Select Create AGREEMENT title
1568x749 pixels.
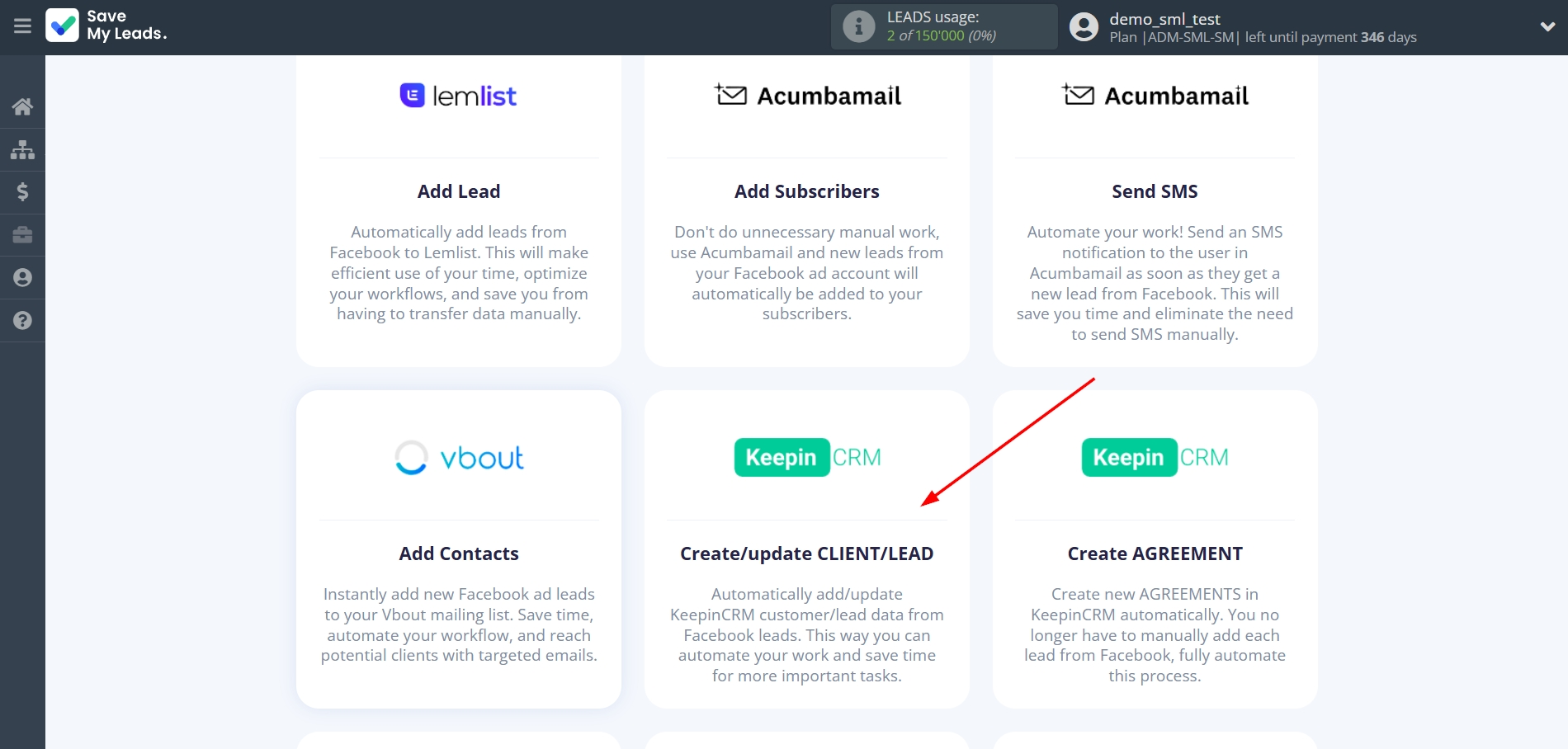pyautogui.click(x=1154, y=554)
